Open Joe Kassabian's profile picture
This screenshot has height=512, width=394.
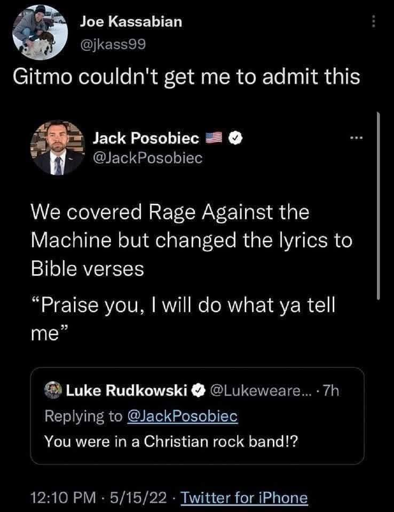pyautogui.click(x=40, y=32)
